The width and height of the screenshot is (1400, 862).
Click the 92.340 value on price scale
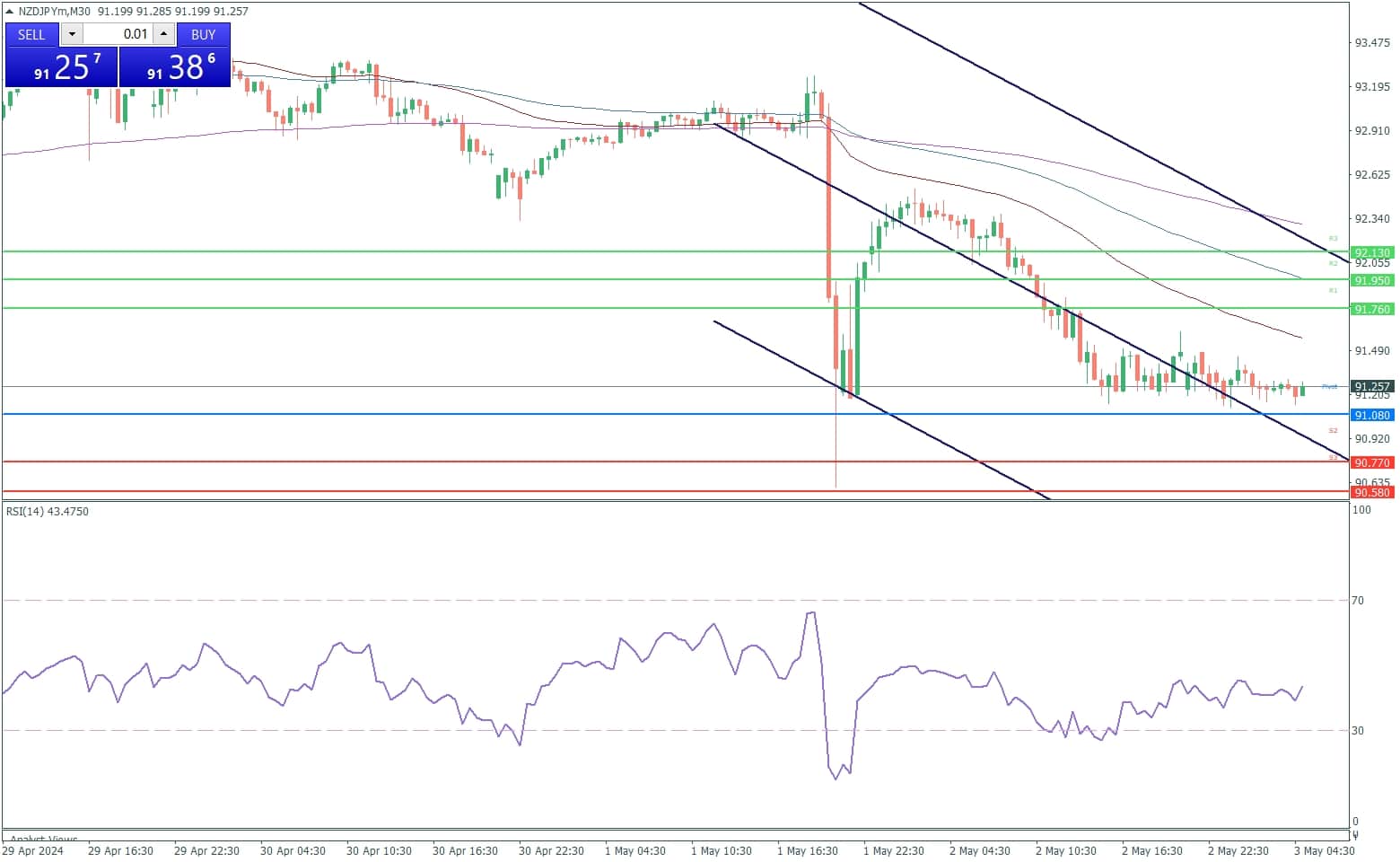point(1372,219)
